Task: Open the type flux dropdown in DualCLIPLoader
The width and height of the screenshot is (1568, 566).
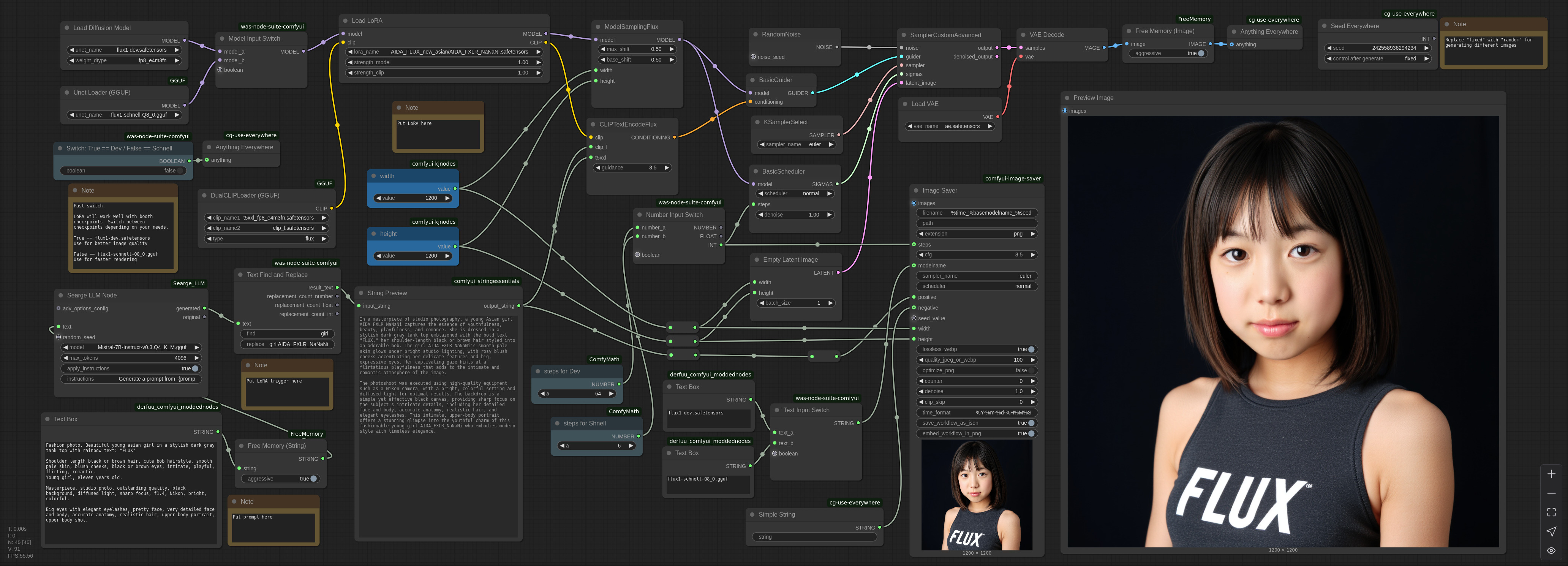Action: click(267, 239)
